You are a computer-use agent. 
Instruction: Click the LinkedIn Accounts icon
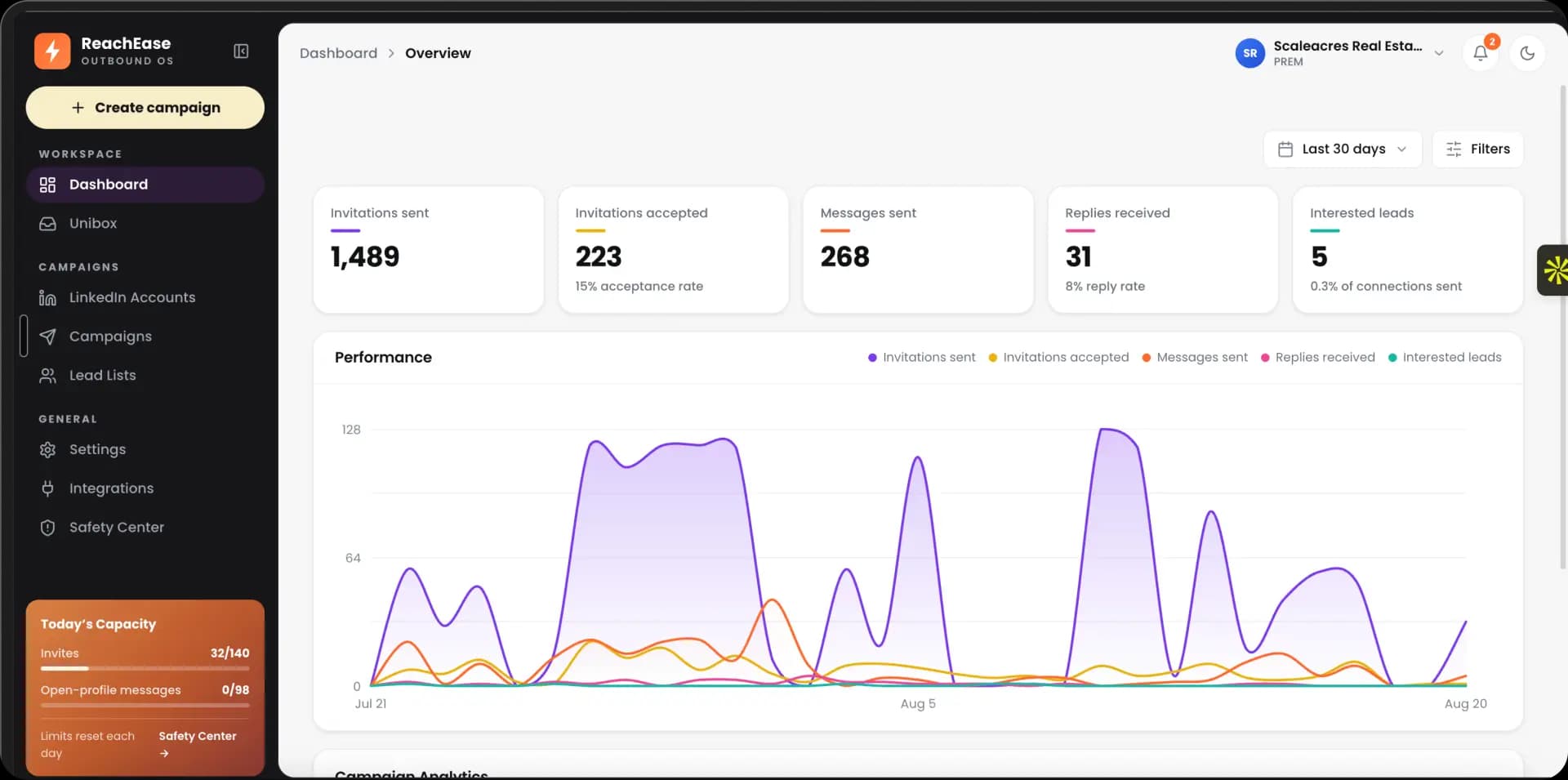(x=47, y=298)
